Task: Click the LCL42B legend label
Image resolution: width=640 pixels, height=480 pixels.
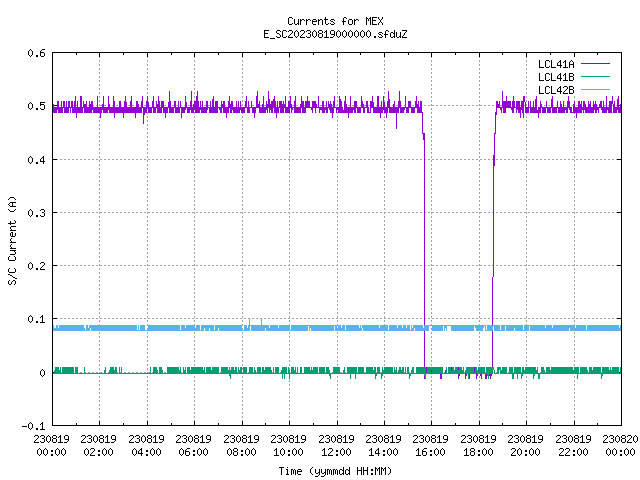Action: coord(556,90)
